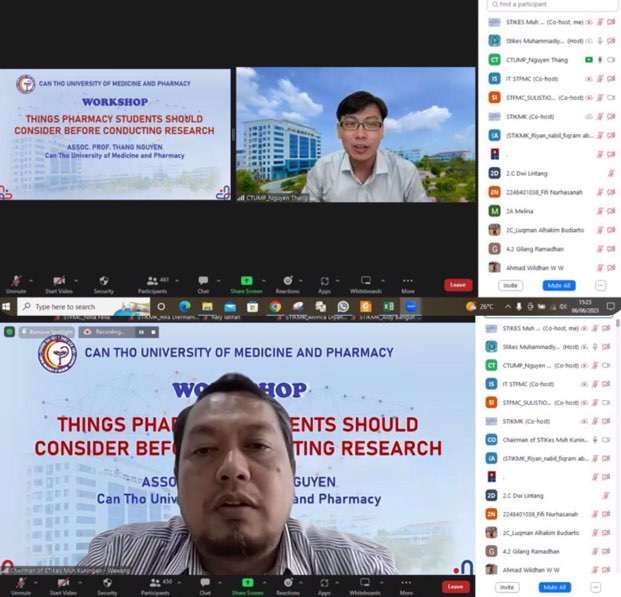The height and width of the screenshot is (597, 621).
Task: Toggle Start Video in toolbar showing 450 participants
Action: tap(62, 586)
